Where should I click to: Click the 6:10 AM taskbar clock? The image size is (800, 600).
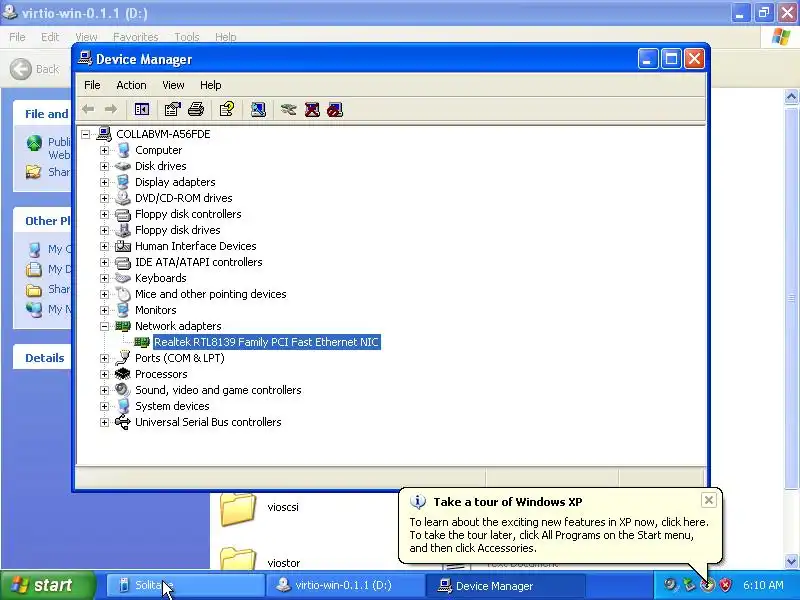(x=763, y=585)
